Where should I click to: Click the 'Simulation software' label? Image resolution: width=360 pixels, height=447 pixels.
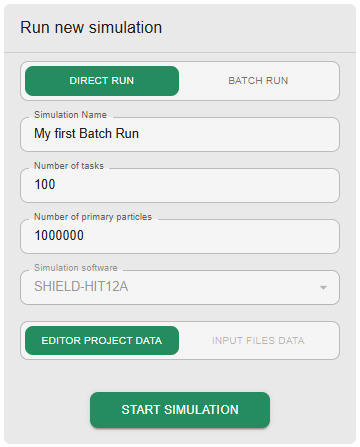76,268
